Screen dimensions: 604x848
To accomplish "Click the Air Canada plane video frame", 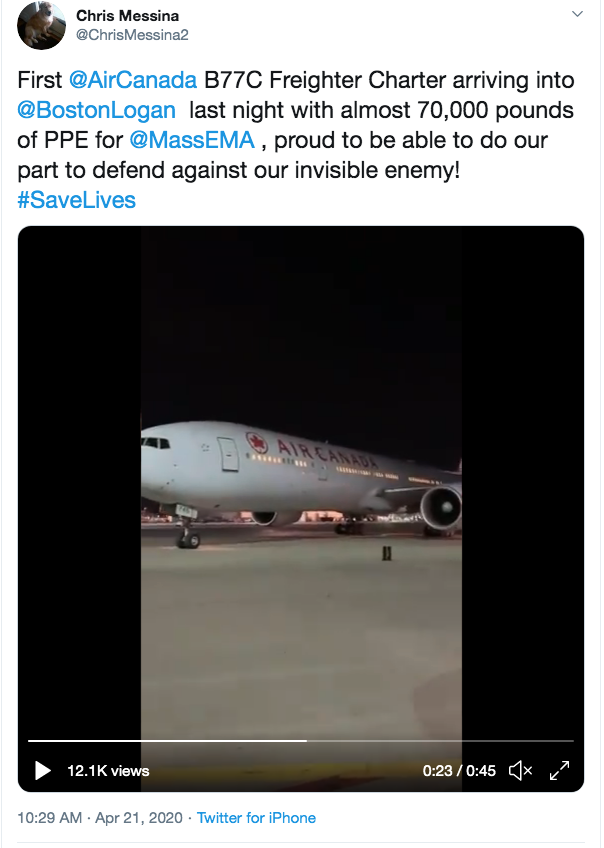I will coord(300,480).
